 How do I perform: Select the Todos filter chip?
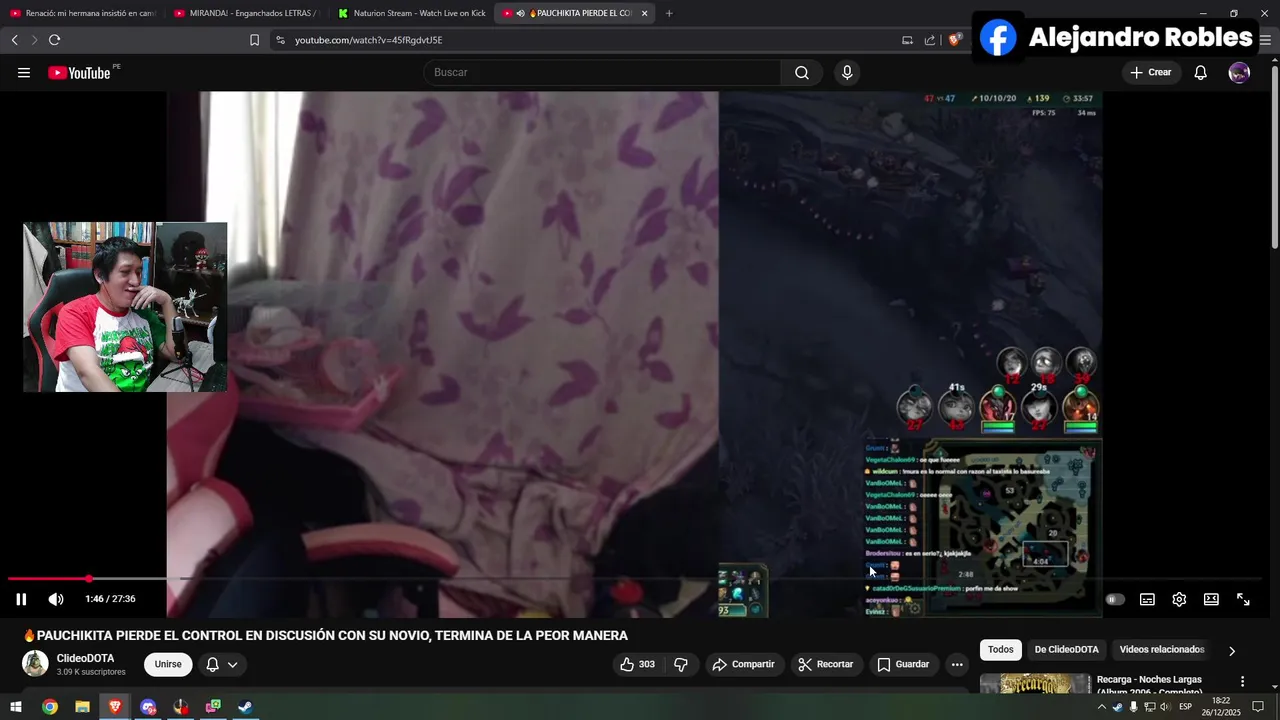(x=1001, y=650)
